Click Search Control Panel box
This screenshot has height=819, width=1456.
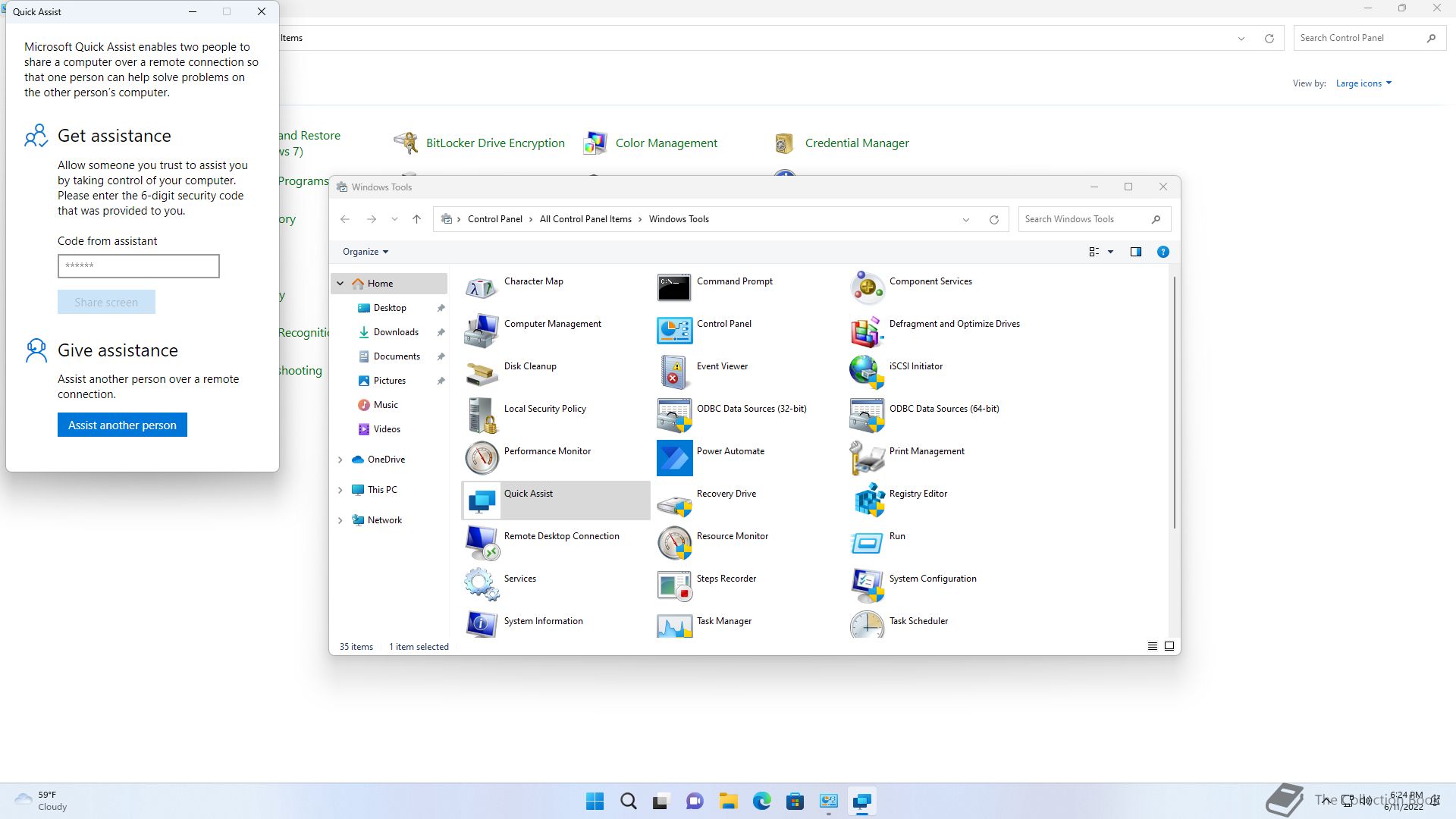pyautogui.click(x=1369, y=38)
